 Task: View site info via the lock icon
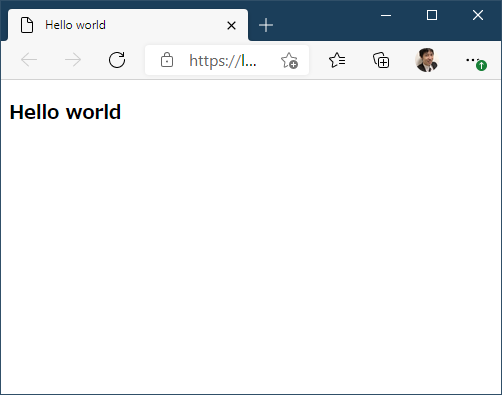(x=167, y=60)
